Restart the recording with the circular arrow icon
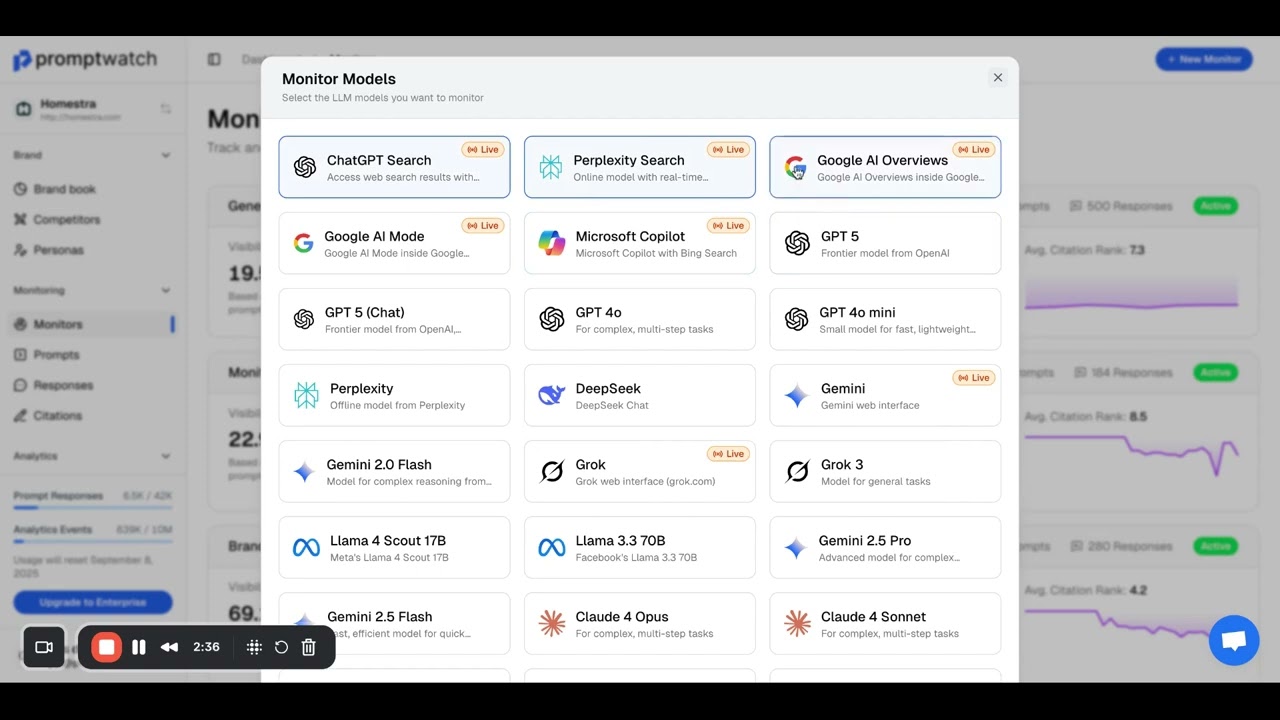 [x=281, y=647]
